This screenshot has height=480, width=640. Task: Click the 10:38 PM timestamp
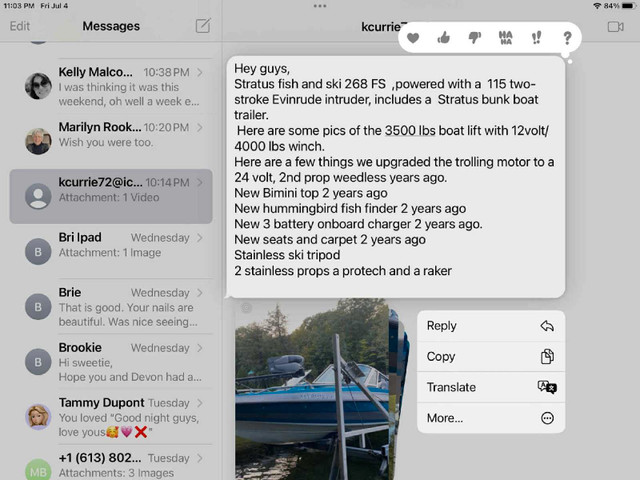[x=166, y=72]
